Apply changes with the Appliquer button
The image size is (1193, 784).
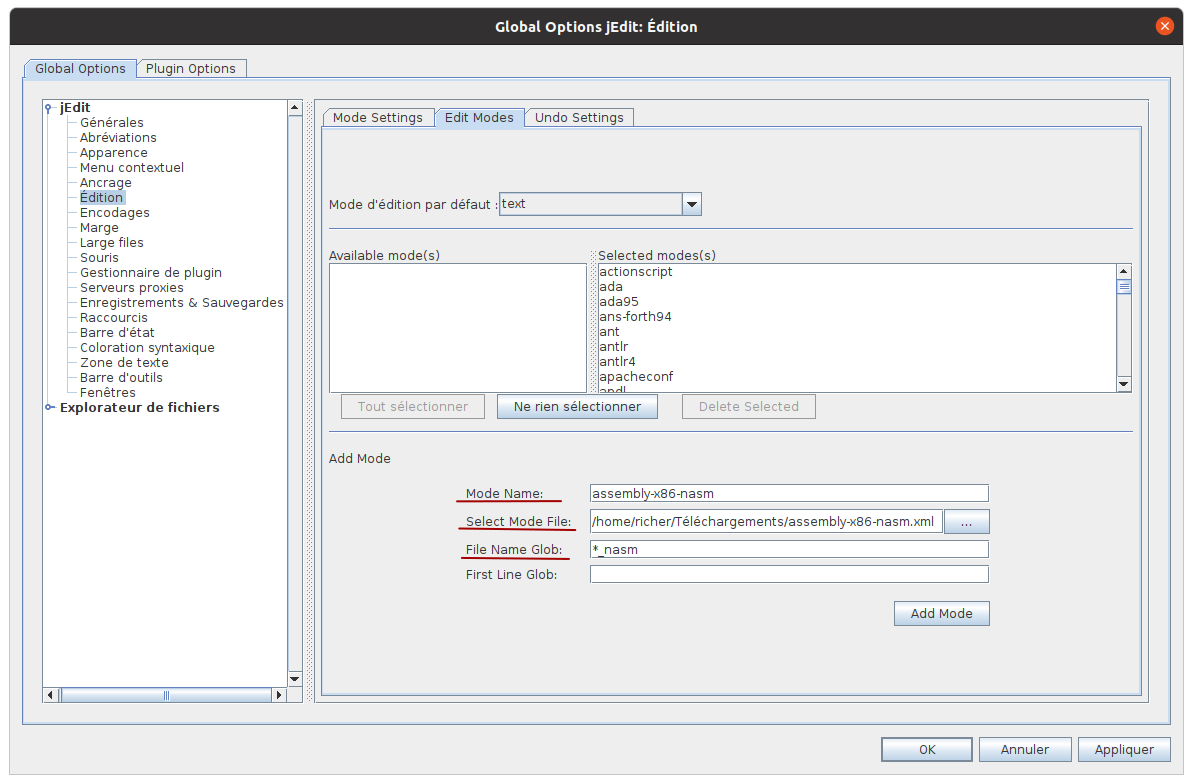coord(1124,750)
